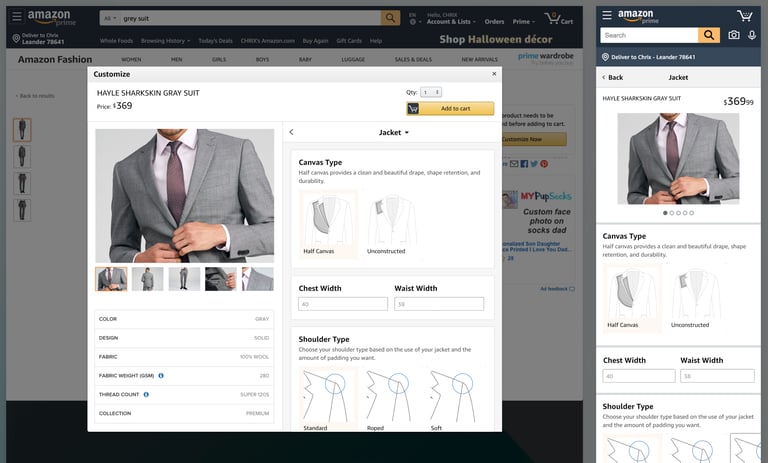Go Back in mobile view
Screen dimensions: 768x463
(x=612, y=77)
